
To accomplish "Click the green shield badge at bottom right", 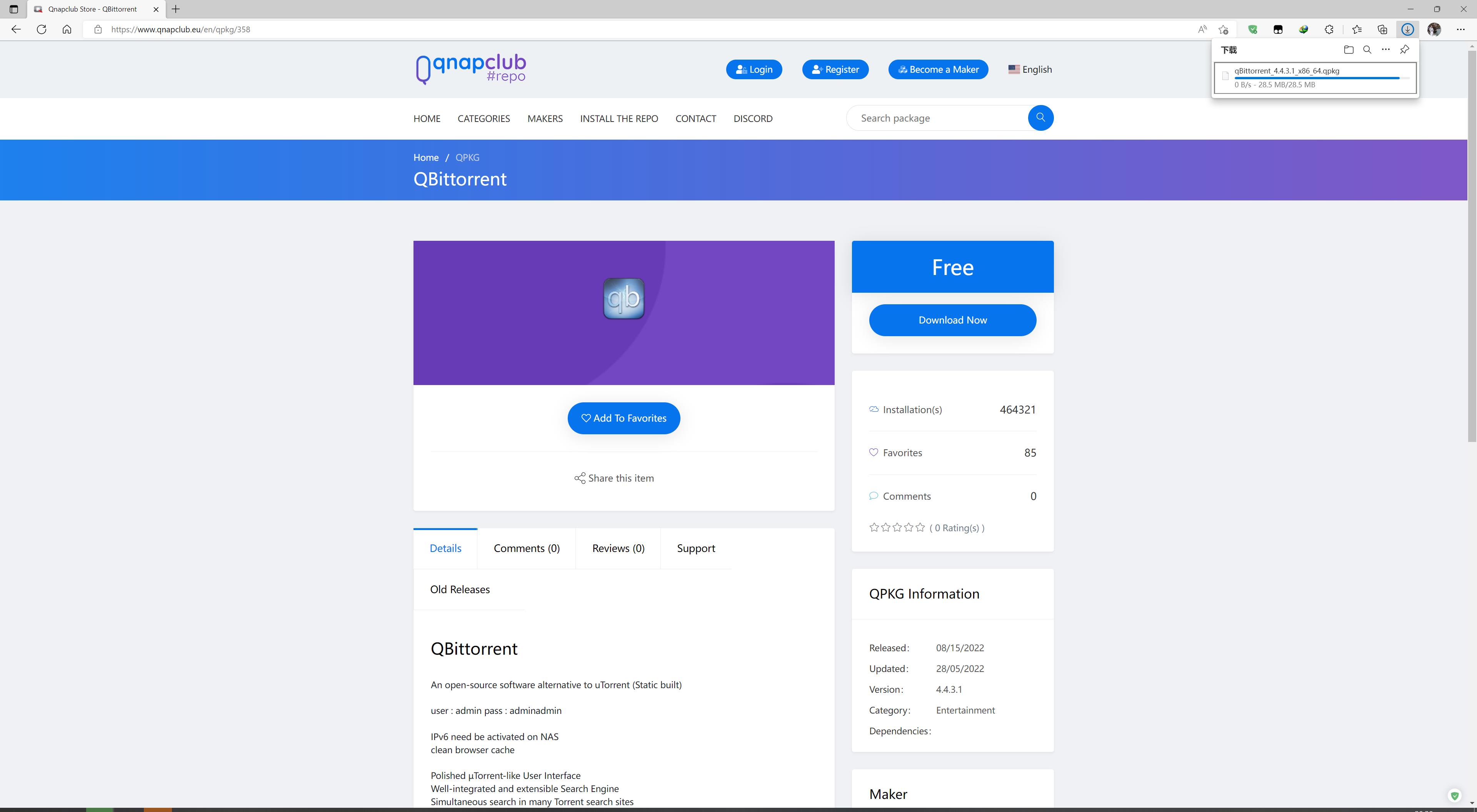I will pos(1455,795).
